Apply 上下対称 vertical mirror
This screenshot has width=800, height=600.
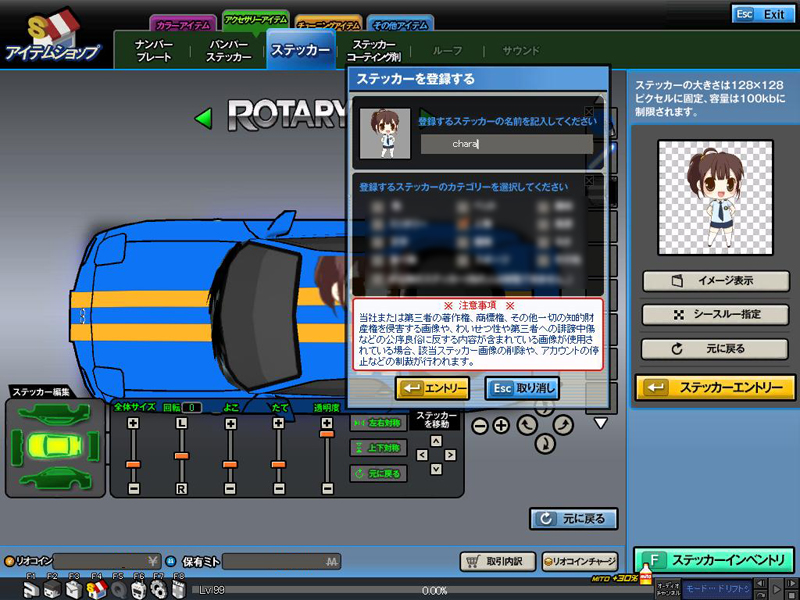coord(379,448)
